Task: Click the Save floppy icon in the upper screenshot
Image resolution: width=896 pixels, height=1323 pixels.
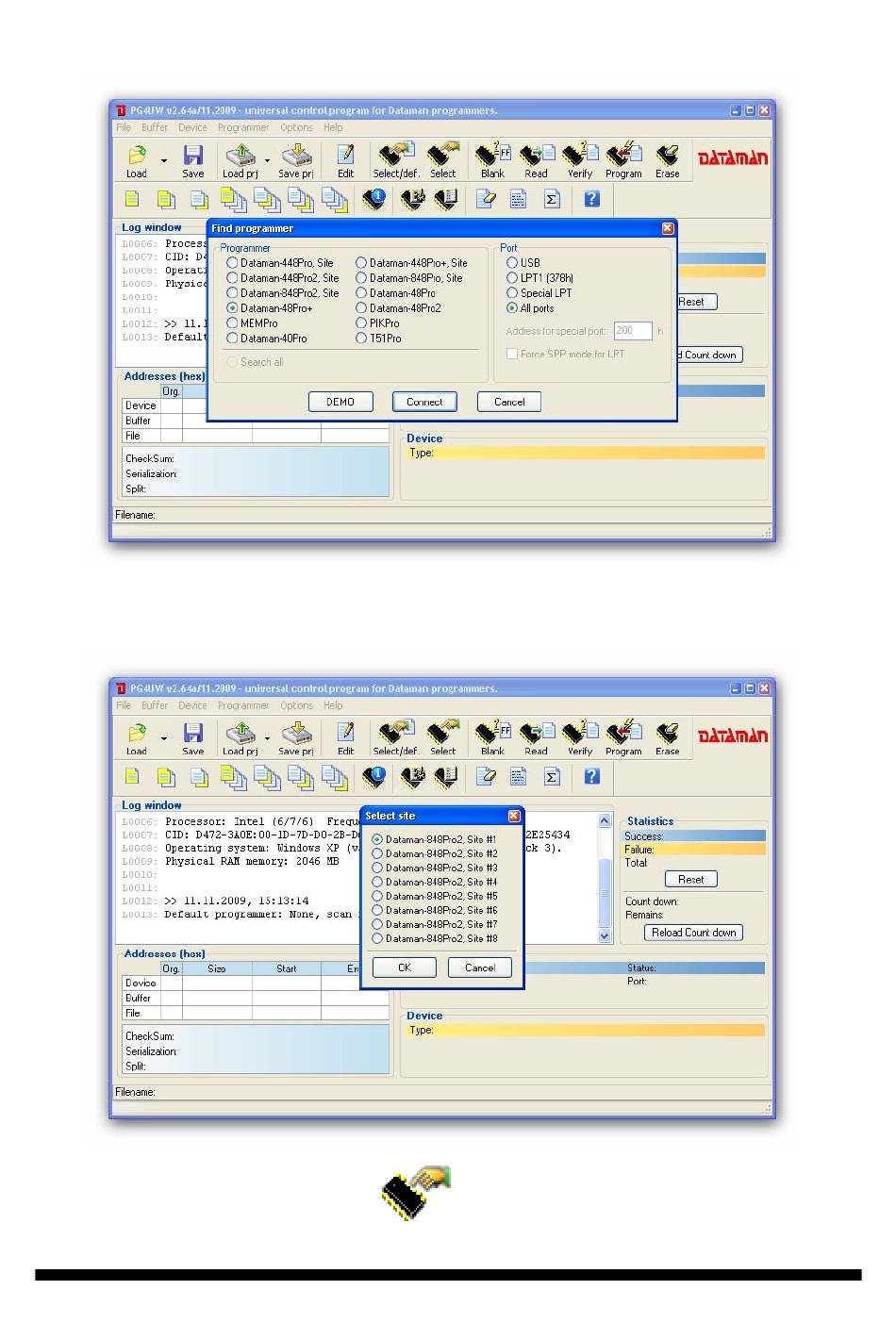Action: 193,155
